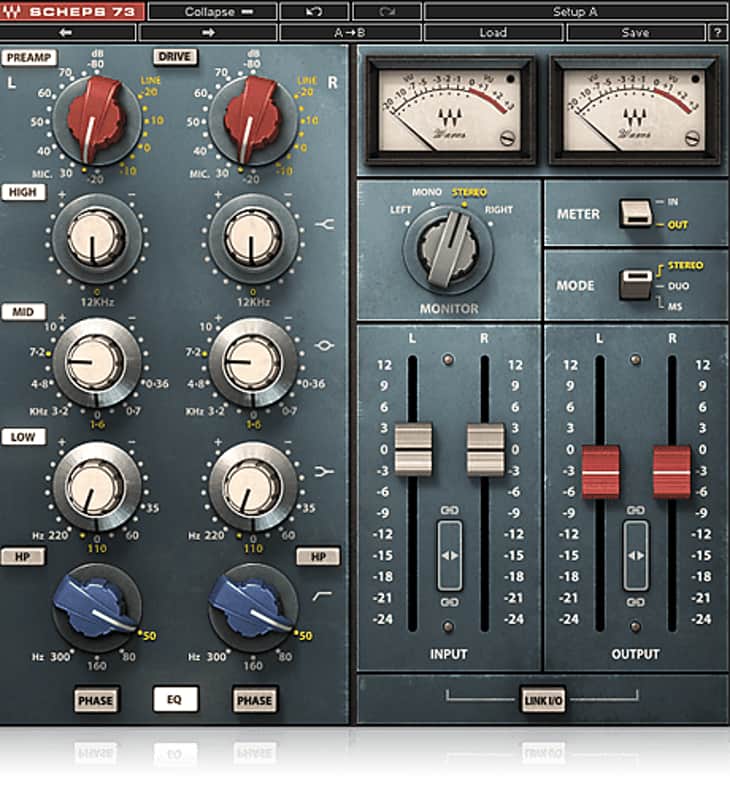Toggle the LOW band button
730x800 pixels.
coord(23,437)
